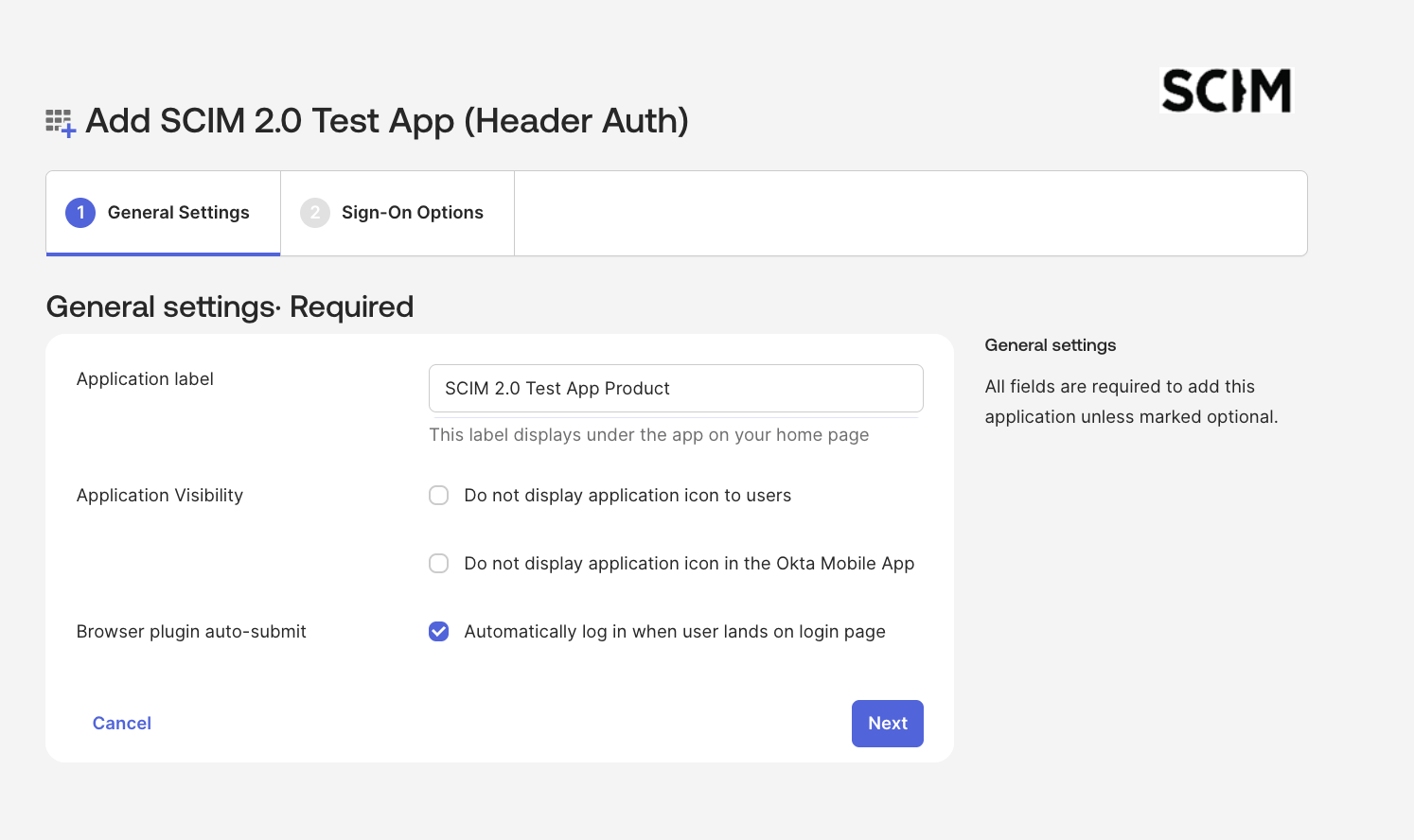The height and width of the screenshot is (840, 1414).
Task: Click the 'Application label' field caption
Action: (x=145, y=379)
